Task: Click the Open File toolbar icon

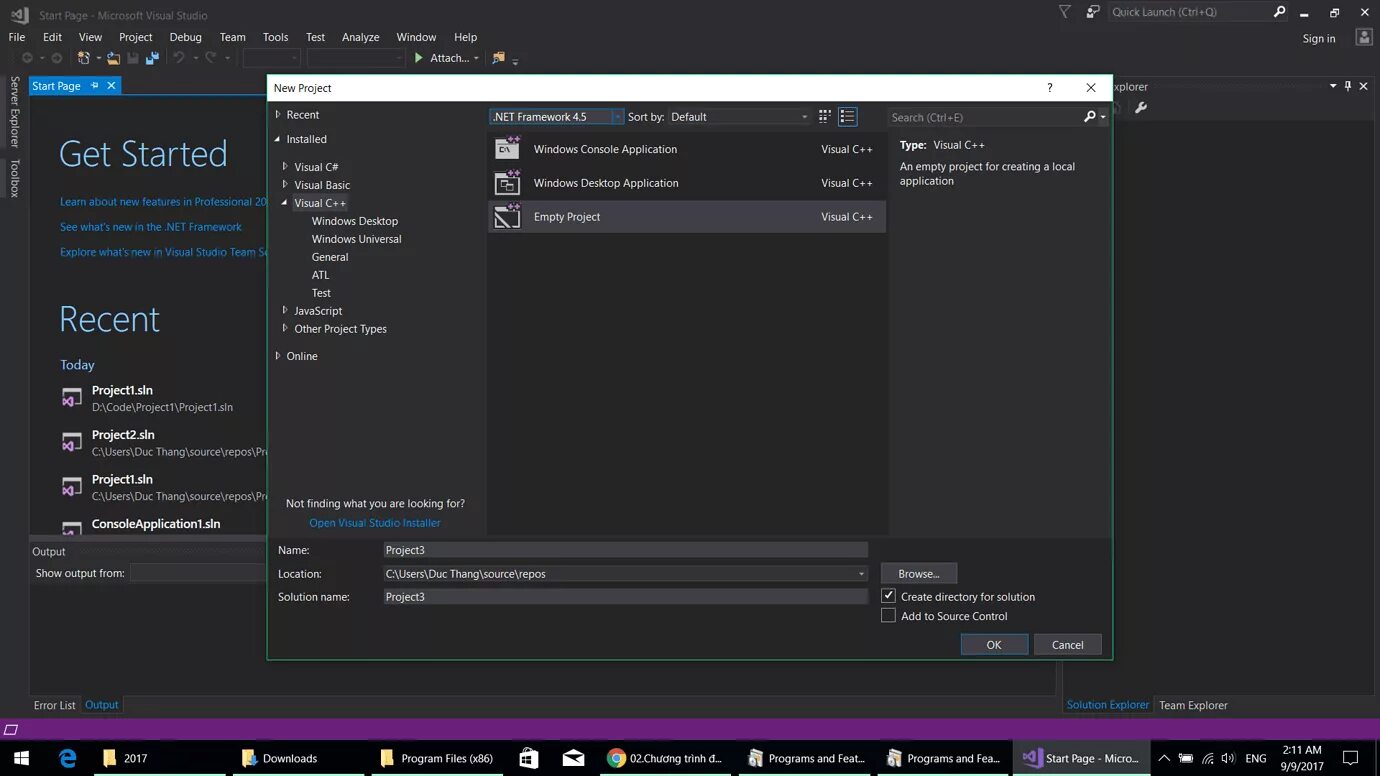Action: tap(114, 58)
